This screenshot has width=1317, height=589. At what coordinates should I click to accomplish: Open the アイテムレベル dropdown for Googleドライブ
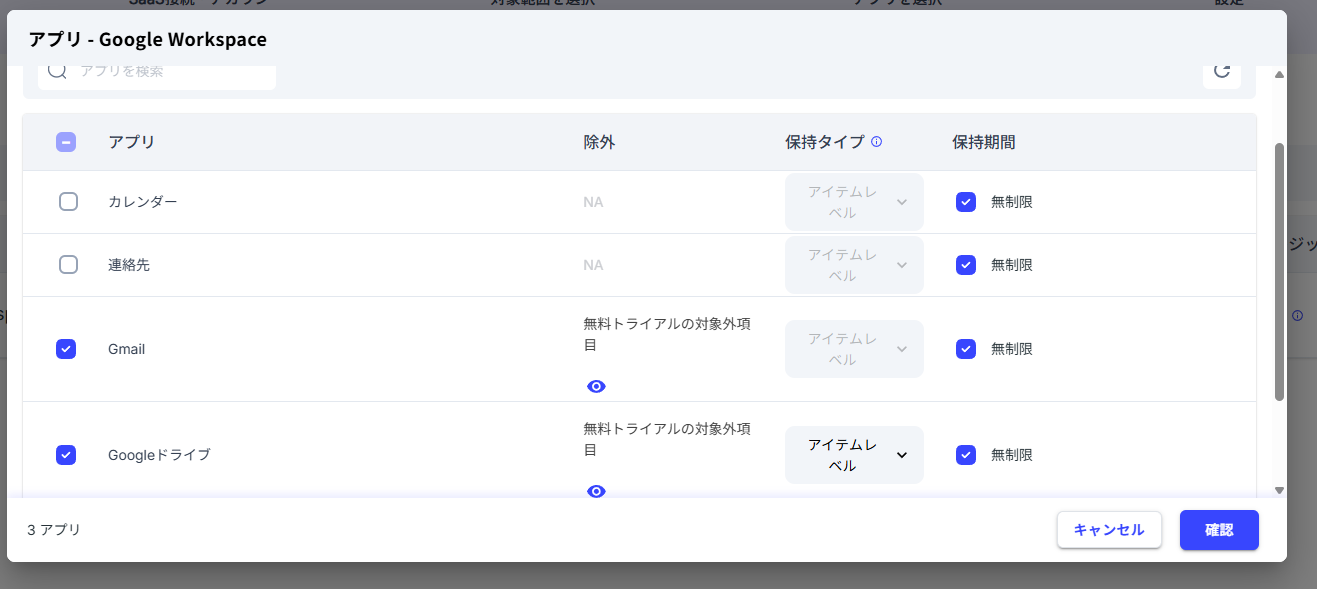853,454
